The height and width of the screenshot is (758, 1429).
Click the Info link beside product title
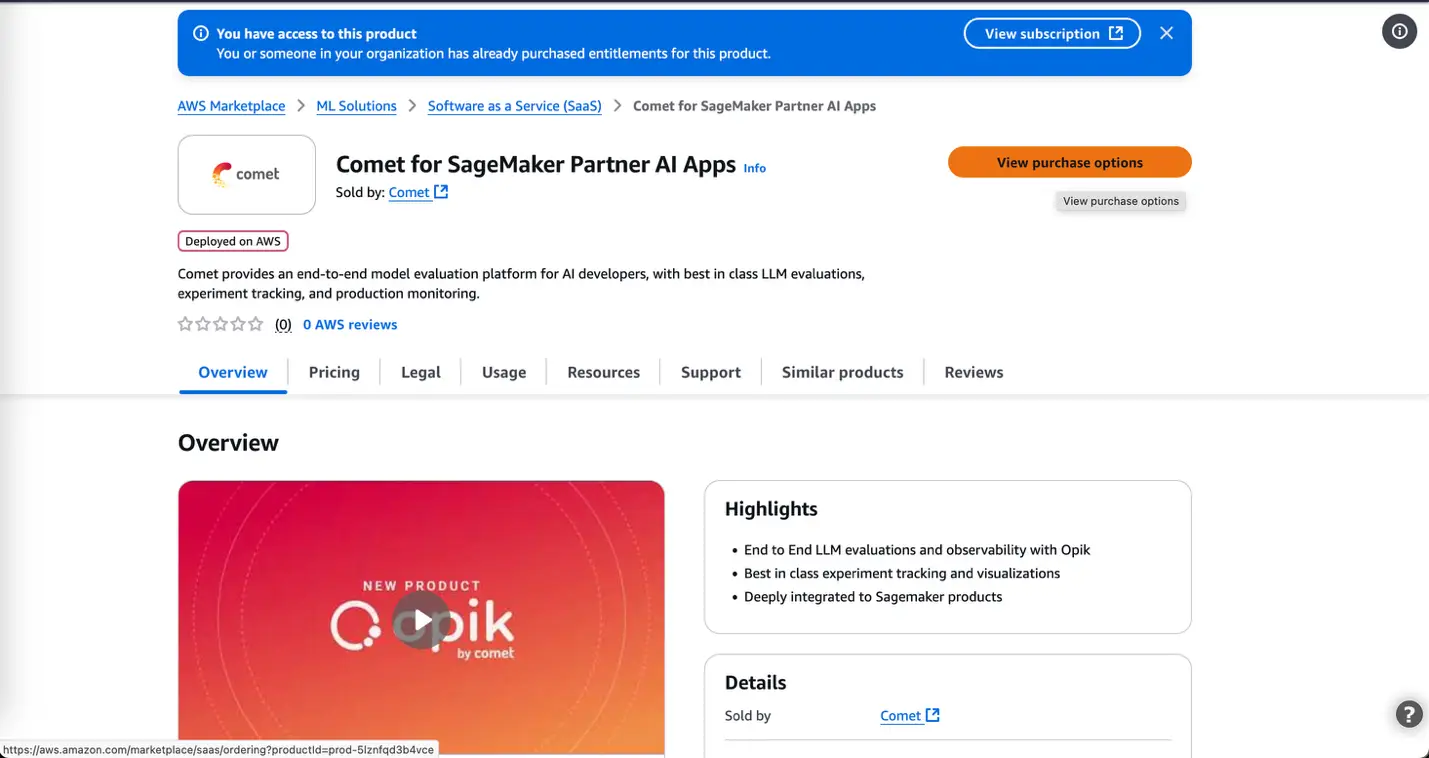click(755, 168)
